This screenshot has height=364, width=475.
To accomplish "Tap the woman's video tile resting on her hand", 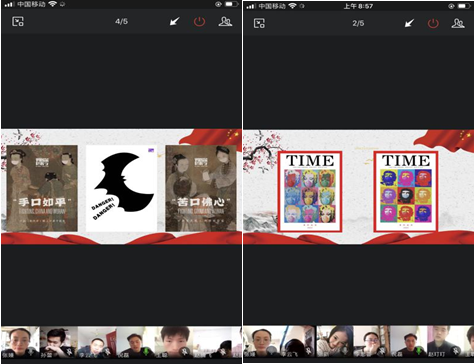I will [x=334, y=342].
